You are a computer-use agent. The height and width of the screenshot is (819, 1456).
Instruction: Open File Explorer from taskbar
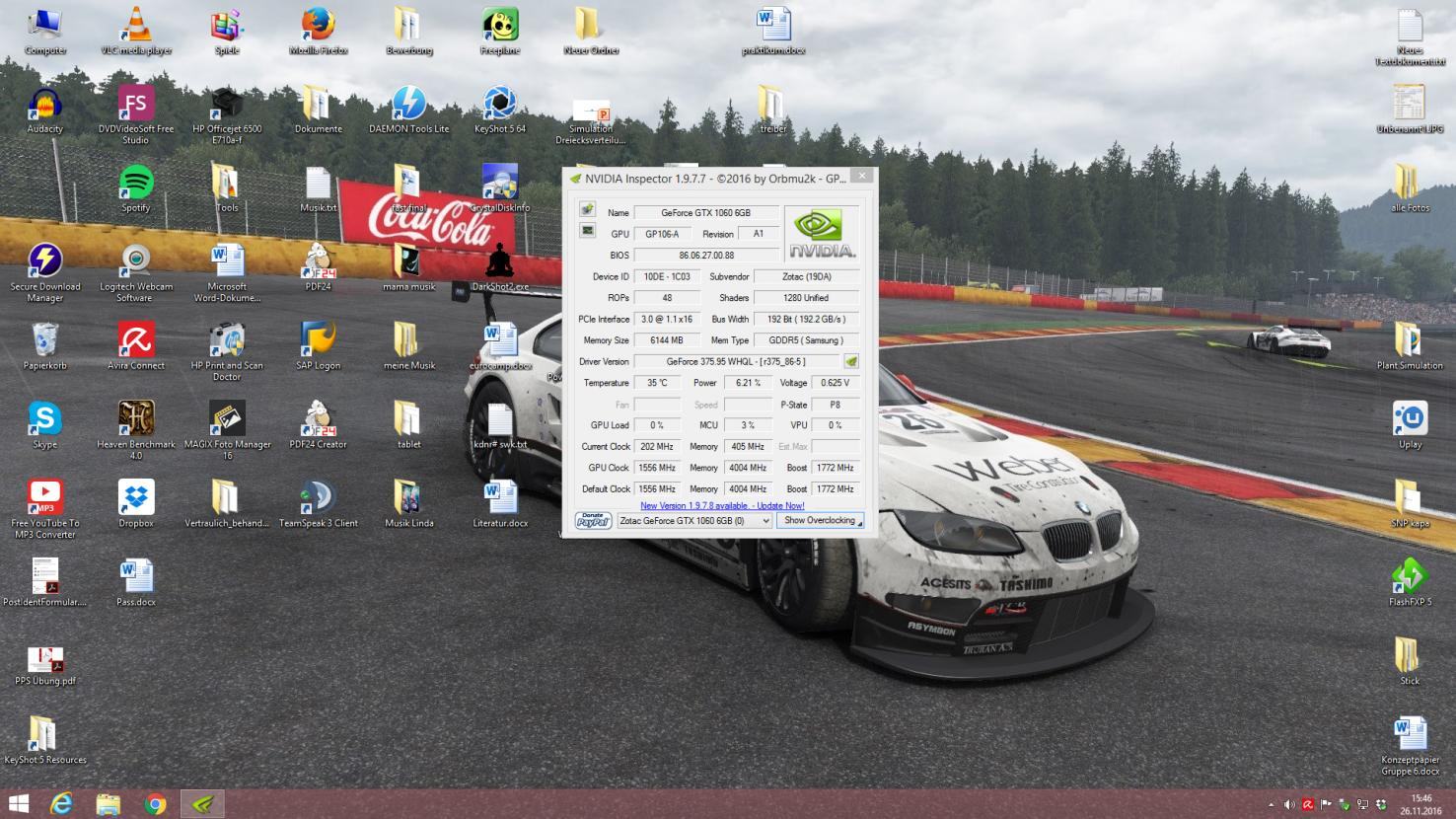click(108, 804)
